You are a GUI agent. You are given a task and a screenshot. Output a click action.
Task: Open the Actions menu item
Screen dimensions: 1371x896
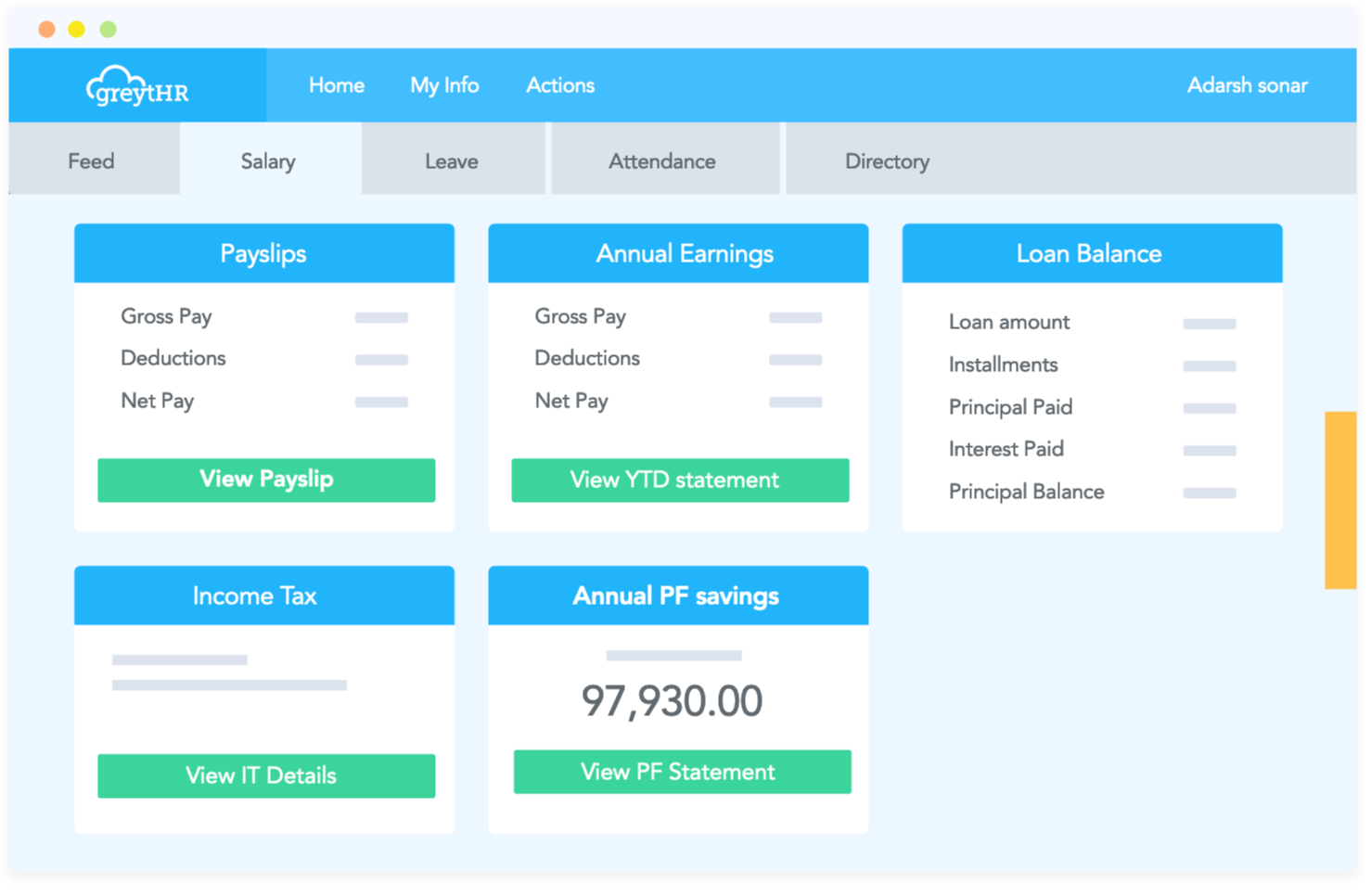pos(559,85)
